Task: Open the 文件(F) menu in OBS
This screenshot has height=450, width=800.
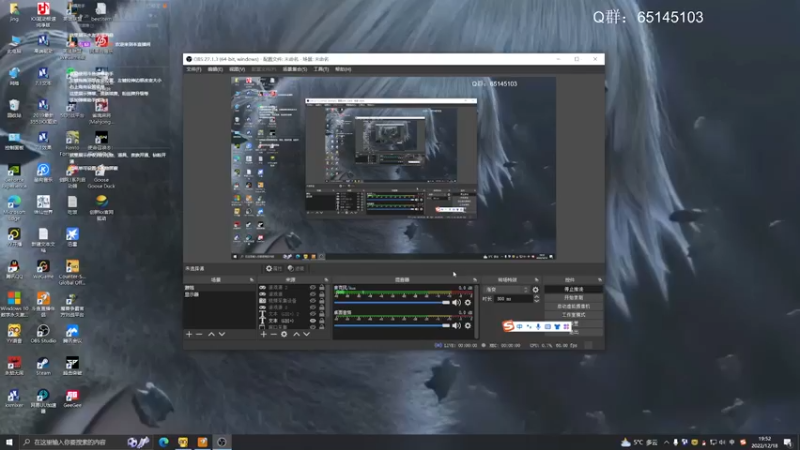Action: coord(194,69)
